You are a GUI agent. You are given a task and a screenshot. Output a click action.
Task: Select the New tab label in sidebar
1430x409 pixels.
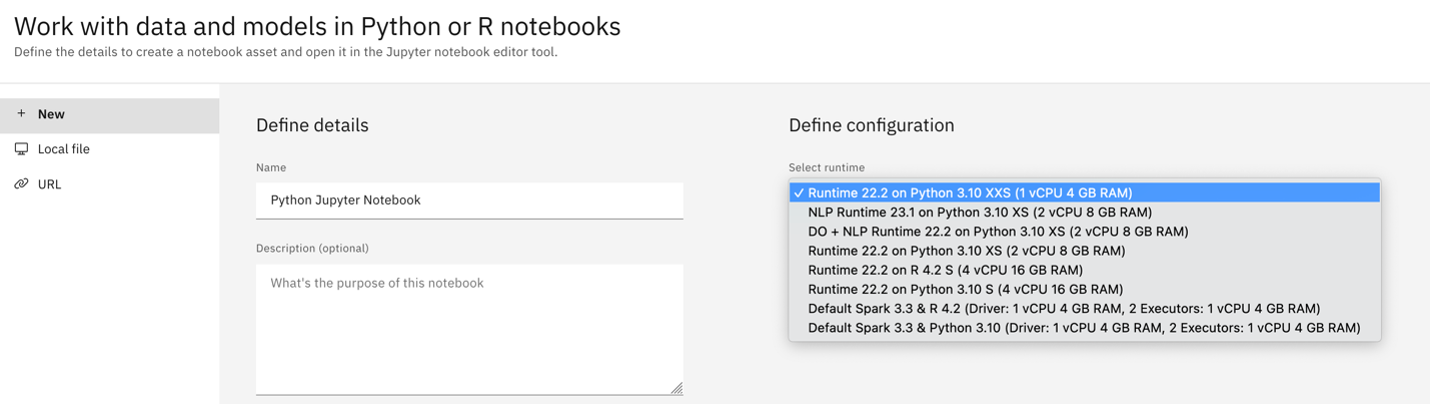[51, 114]
